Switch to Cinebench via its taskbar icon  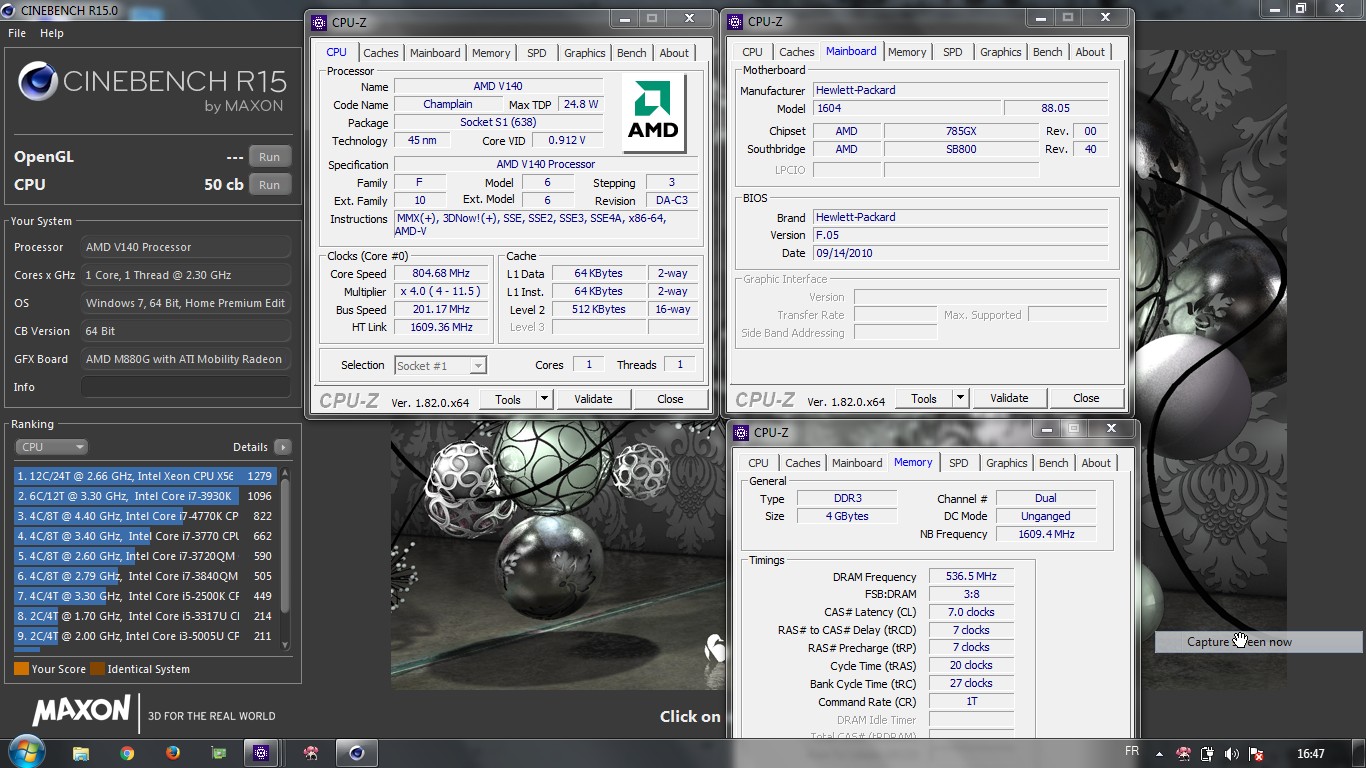356,753
